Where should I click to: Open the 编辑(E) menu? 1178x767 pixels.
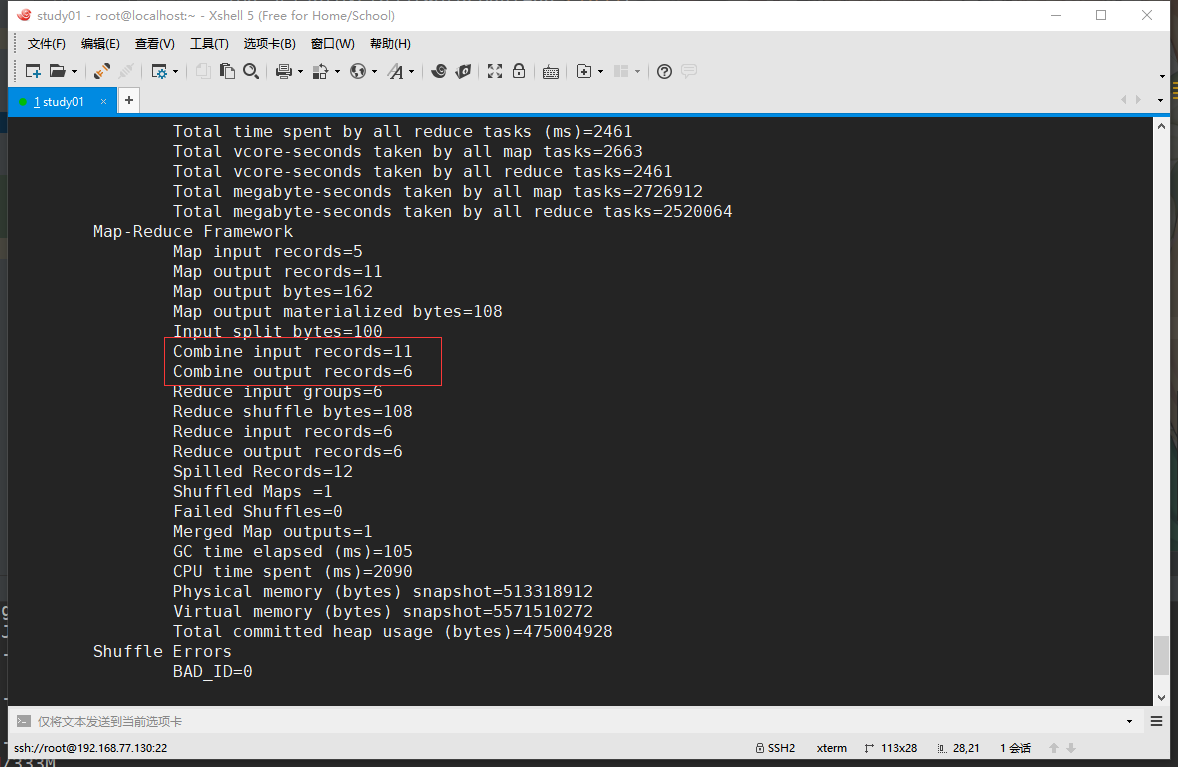(100, 44)
